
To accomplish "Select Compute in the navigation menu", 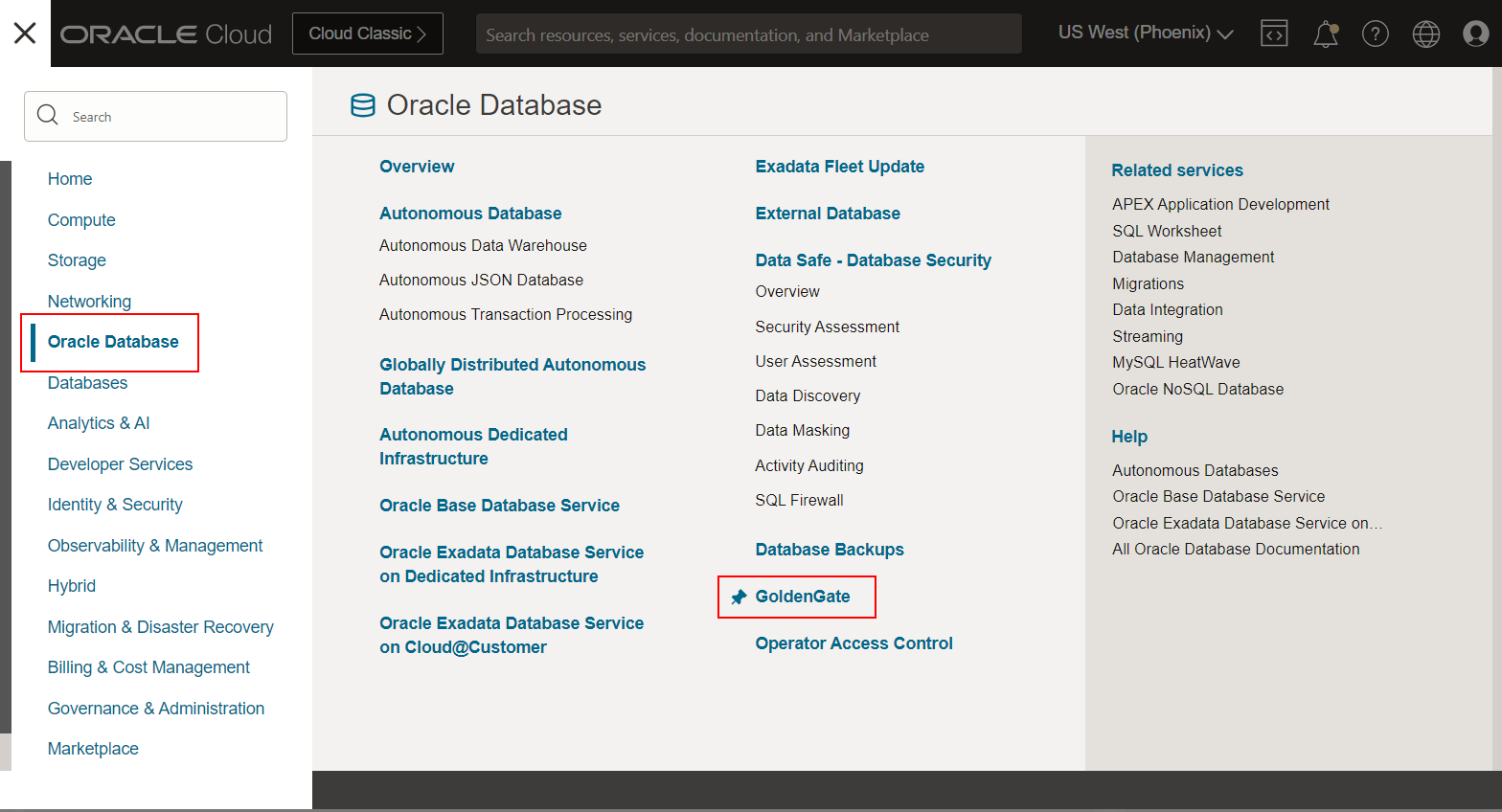I will (81, 220).
